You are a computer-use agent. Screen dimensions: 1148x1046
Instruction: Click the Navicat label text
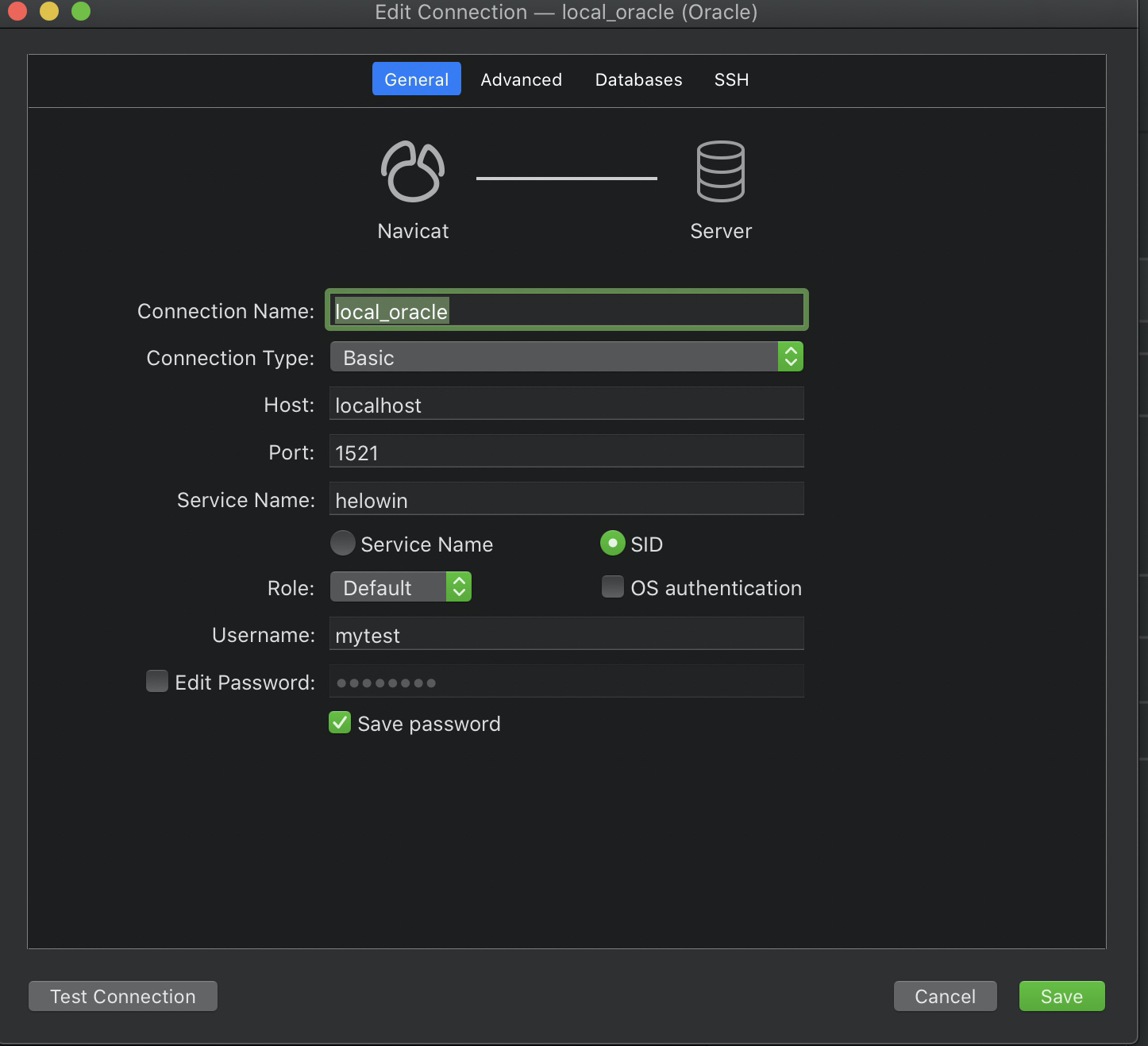coord(413,231)
